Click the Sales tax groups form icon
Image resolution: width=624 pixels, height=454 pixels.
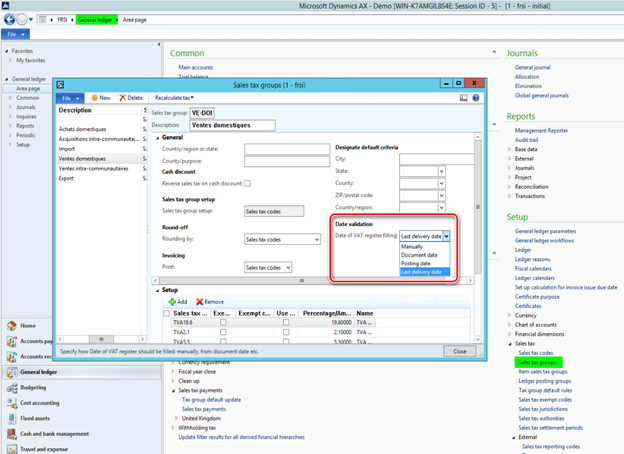[60, 85]
